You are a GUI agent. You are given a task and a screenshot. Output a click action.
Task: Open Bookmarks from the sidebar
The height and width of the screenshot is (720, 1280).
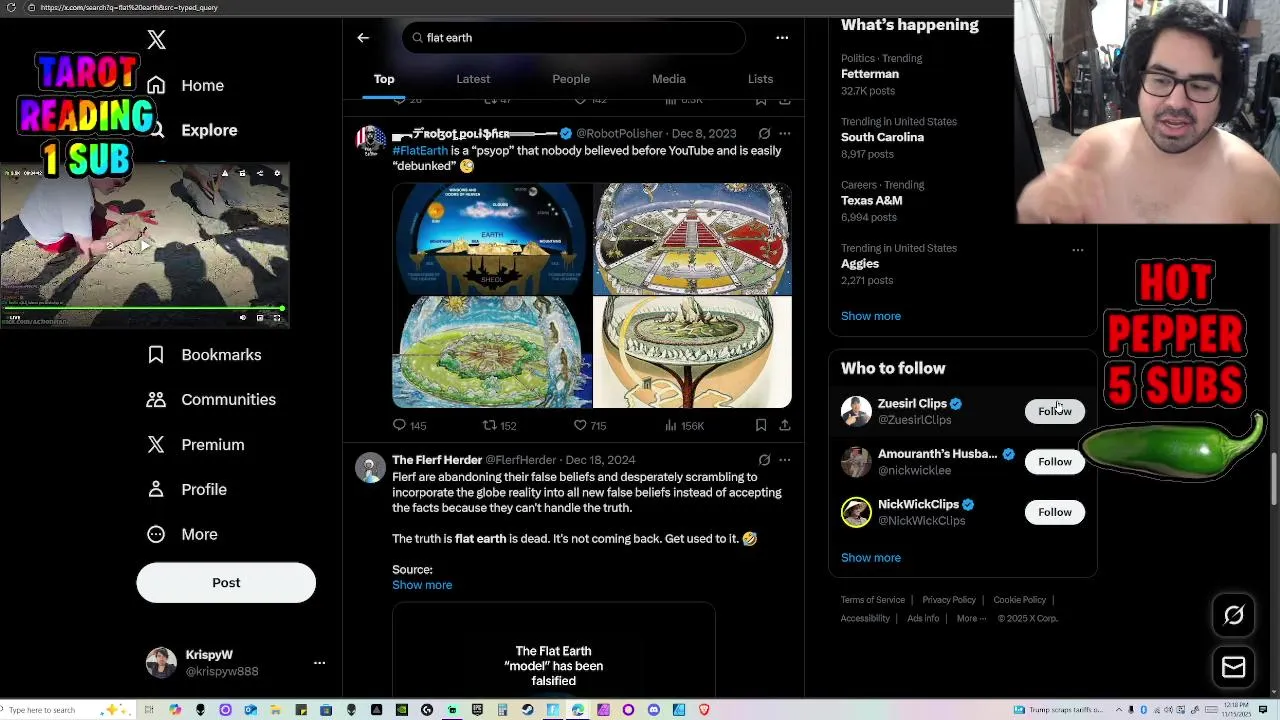(204, 355)
